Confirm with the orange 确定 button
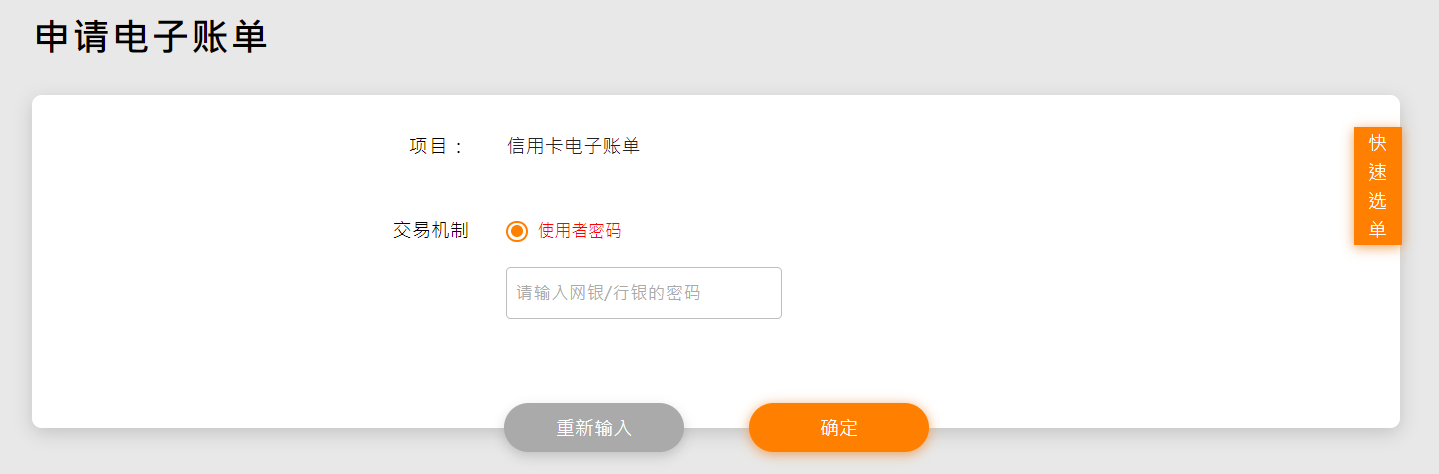 click(838, 428)
